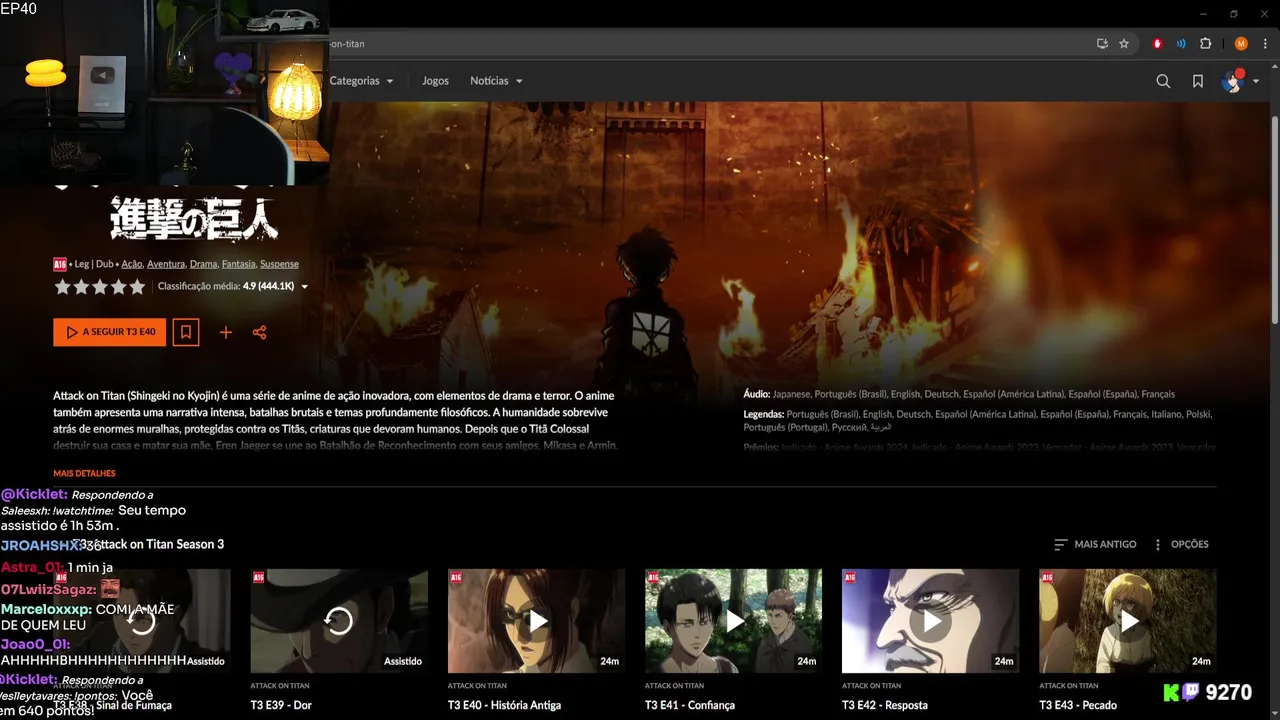Click the install app icon in address bar

coord(1102,44)
